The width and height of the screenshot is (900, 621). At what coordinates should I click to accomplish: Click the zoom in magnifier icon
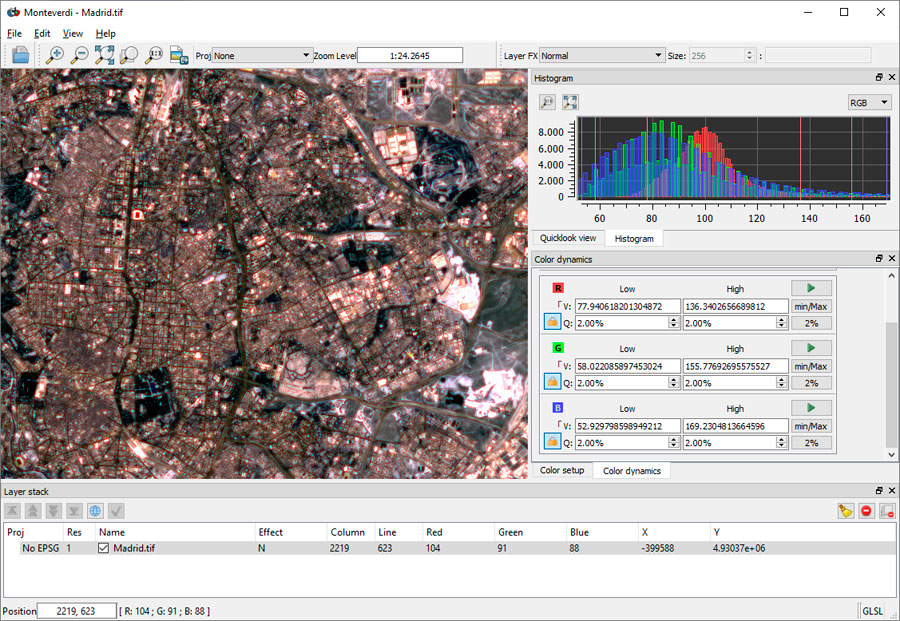point(55,56)
